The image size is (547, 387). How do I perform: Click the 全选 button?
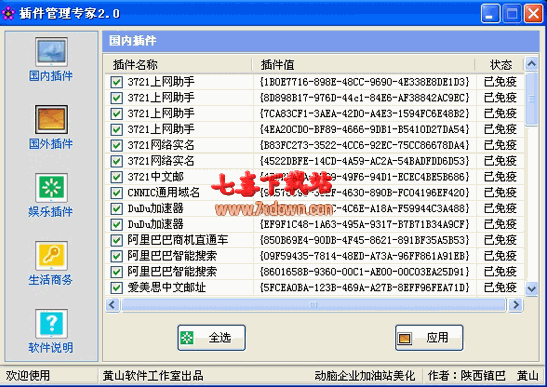pyautogui.click(x=211, y=337)
